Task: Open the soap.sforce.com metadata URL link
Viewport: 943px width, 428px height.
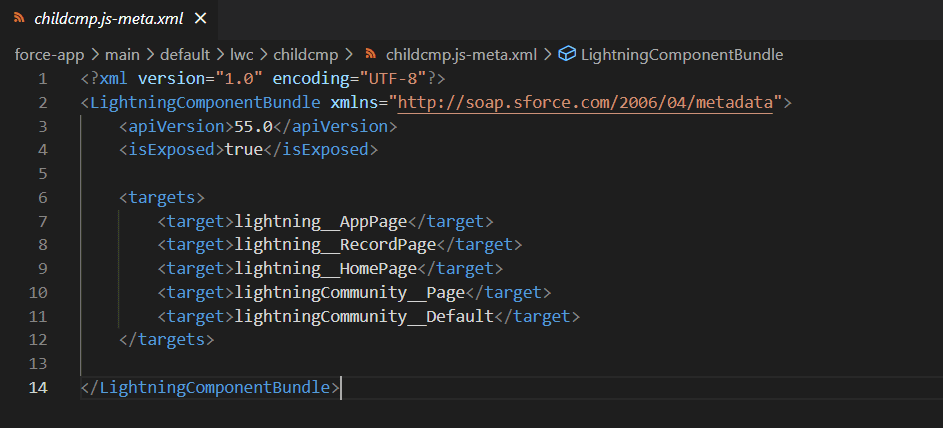Action: [x=585, y=103]
